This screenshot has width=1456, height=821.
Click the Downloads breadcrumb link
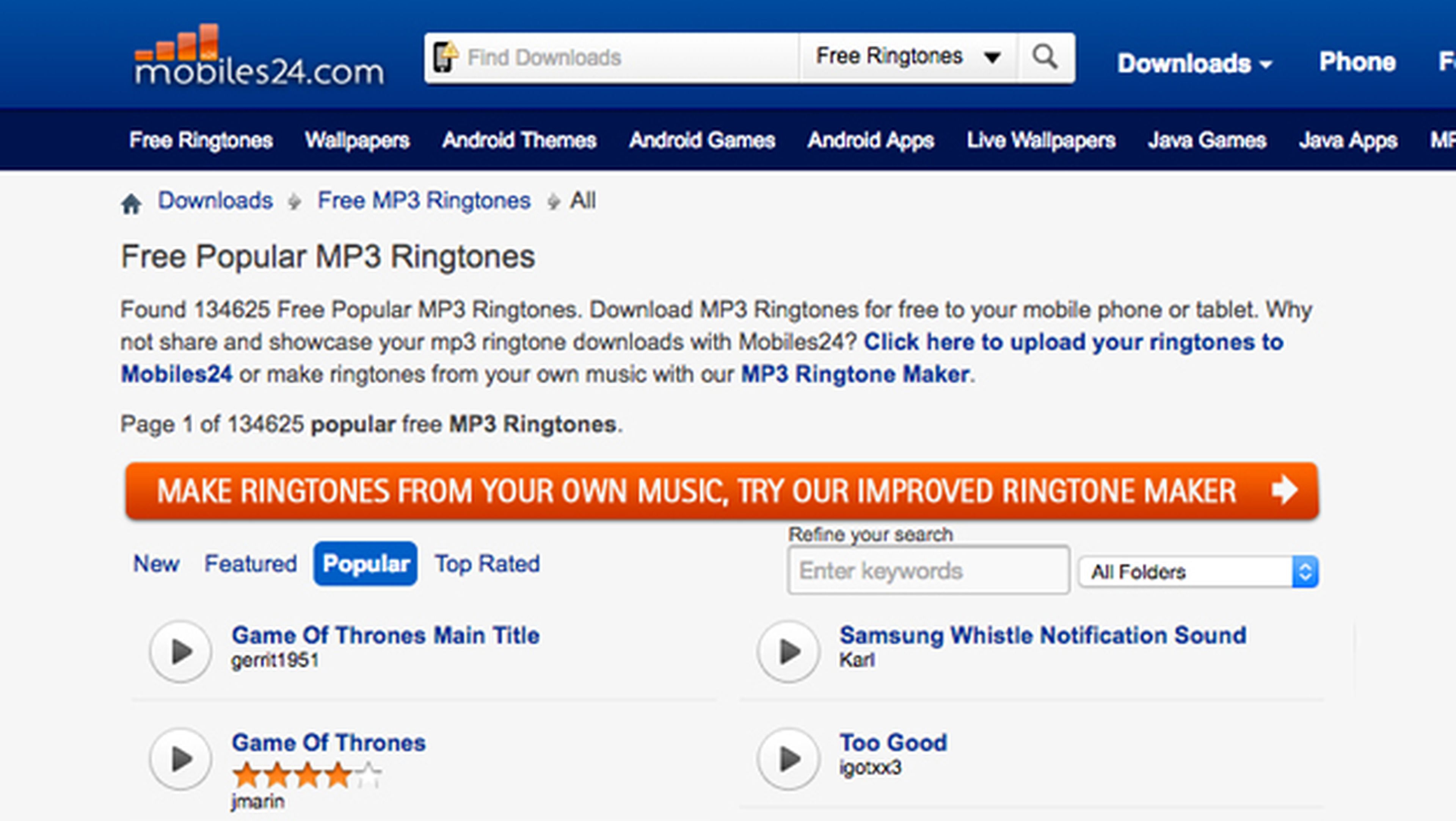[x=215, y=201]
